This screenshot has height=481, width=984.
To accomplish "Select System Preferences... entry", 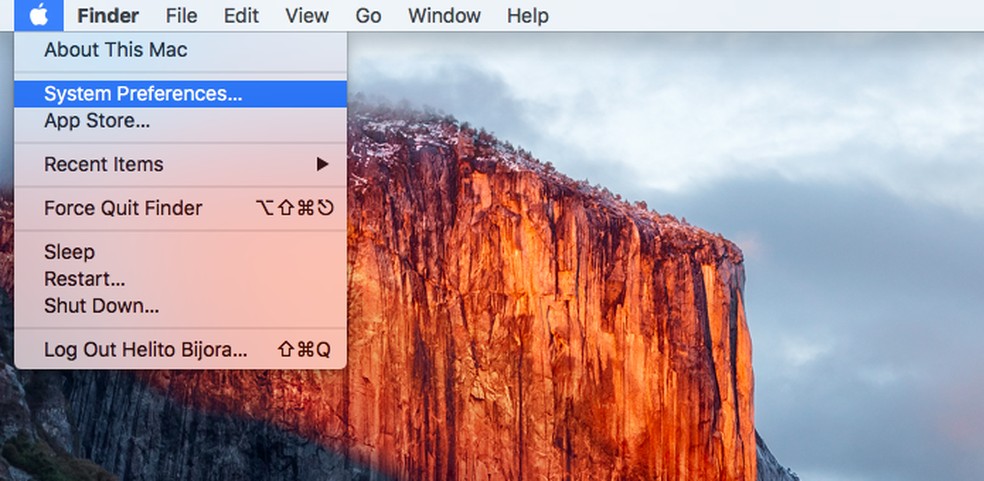I will pyautogui.click(x=180, y=94).
